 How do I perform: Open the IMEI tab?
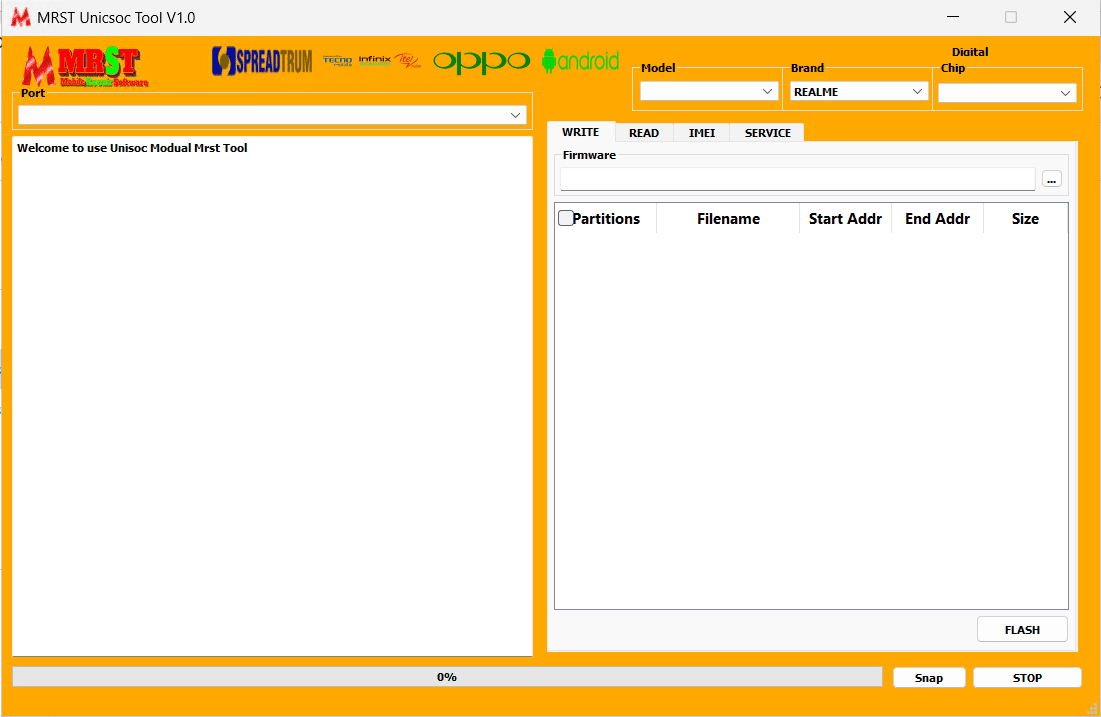(x=702, y=133)
